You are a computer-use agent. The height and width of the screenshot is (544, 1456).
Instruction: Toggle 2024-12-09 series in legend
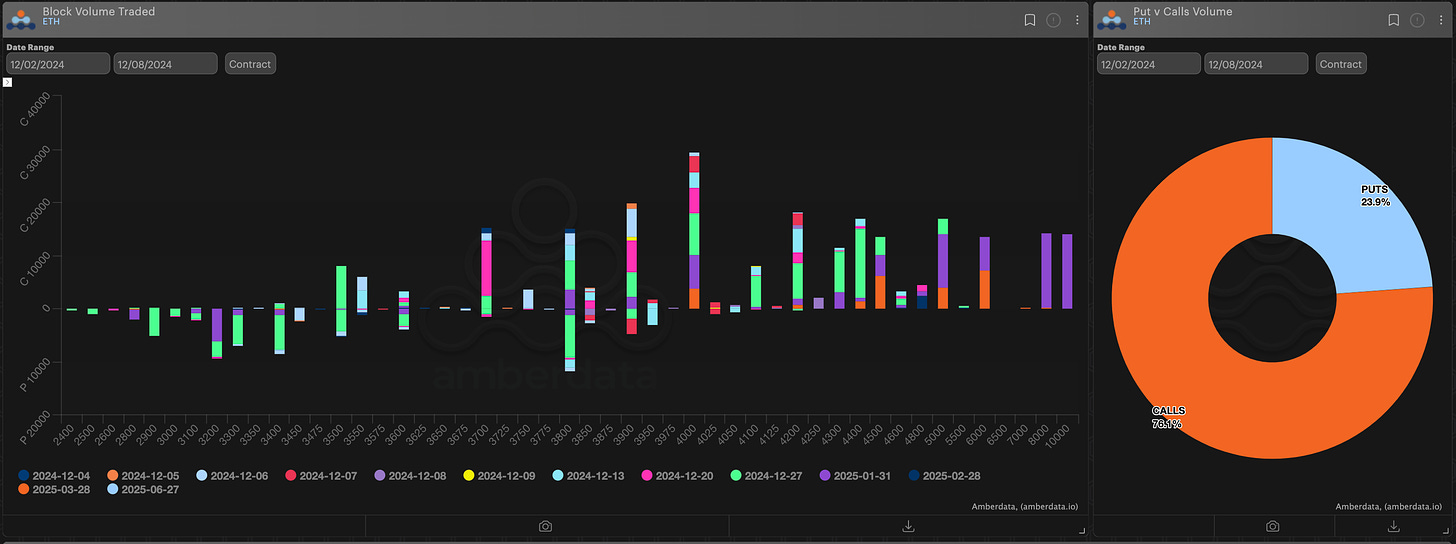pos(500,476)
